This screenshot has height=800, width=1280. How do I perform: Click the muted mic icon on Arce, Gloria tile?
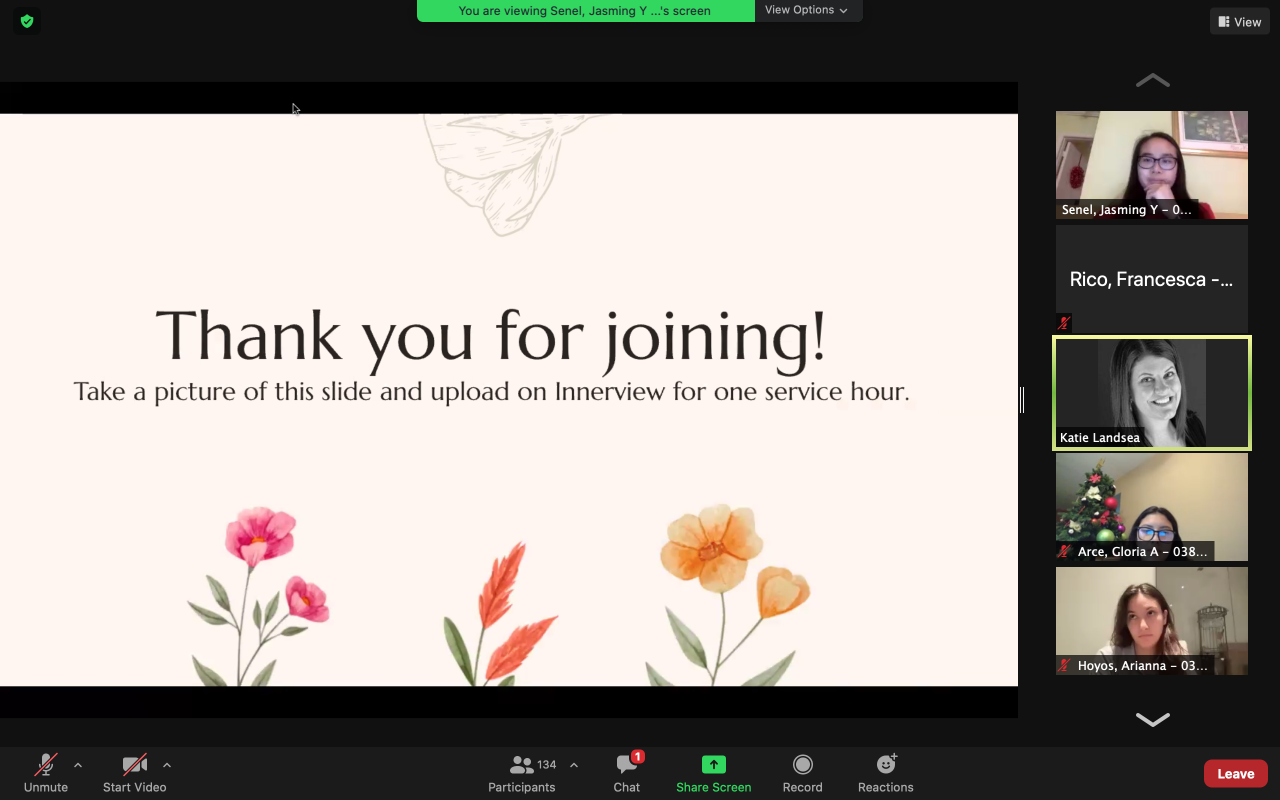(1065, 552)
